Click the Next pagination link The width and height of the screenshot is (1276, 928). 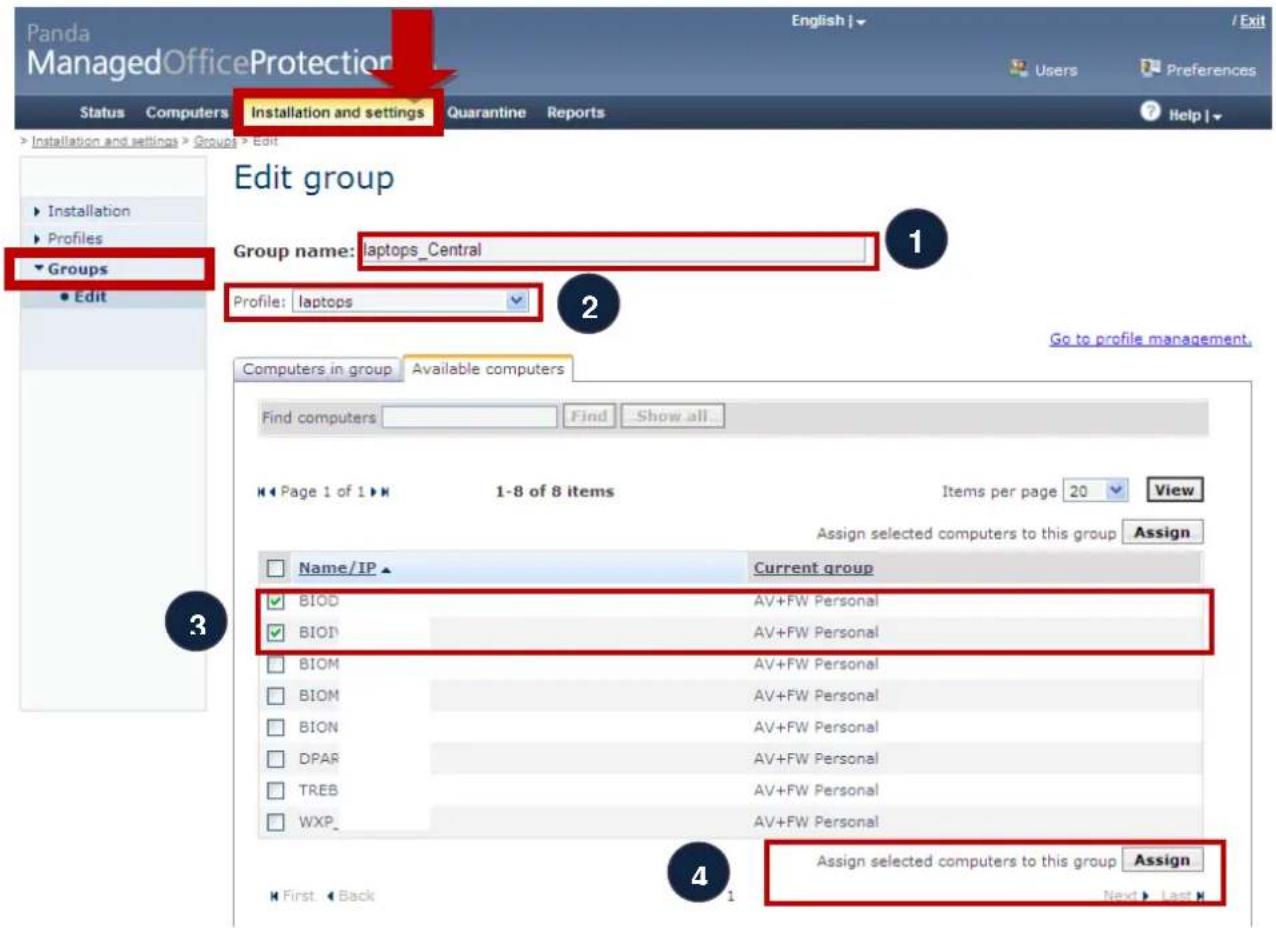pyautogui.click(x=1126, y=896)
